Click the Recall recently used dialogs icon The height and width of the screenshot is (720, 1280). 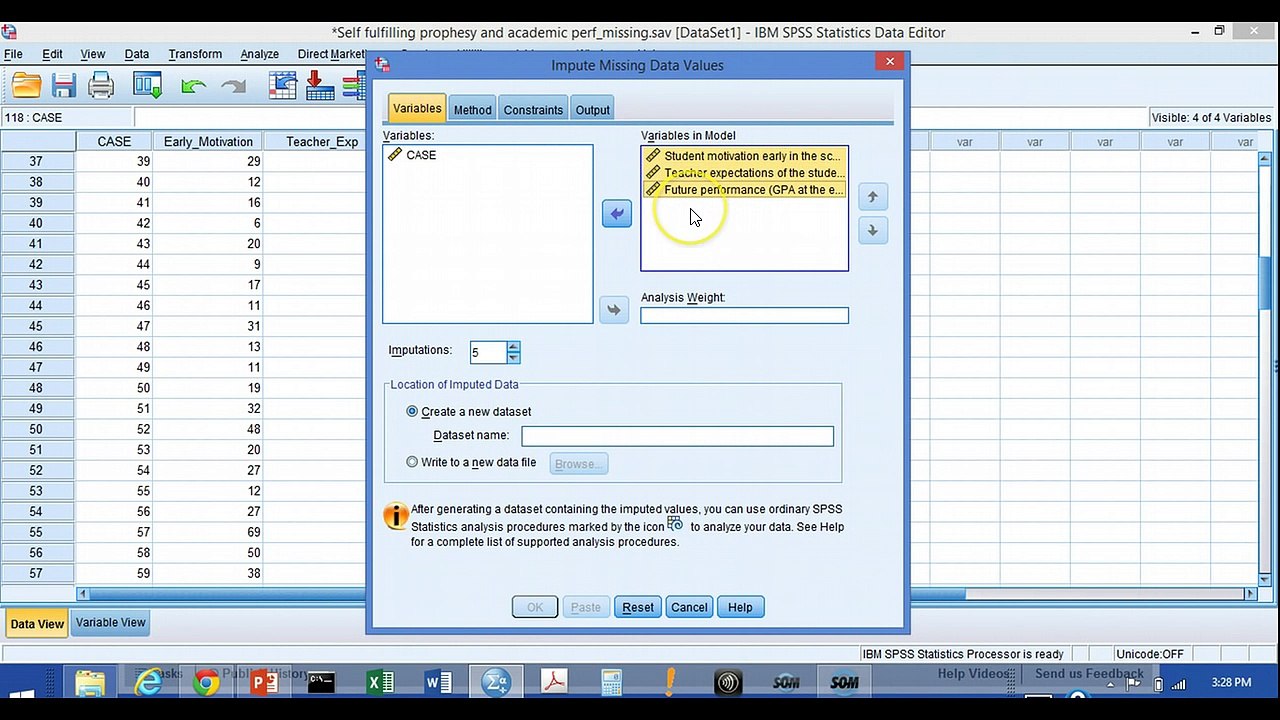[x=148, y=86]
